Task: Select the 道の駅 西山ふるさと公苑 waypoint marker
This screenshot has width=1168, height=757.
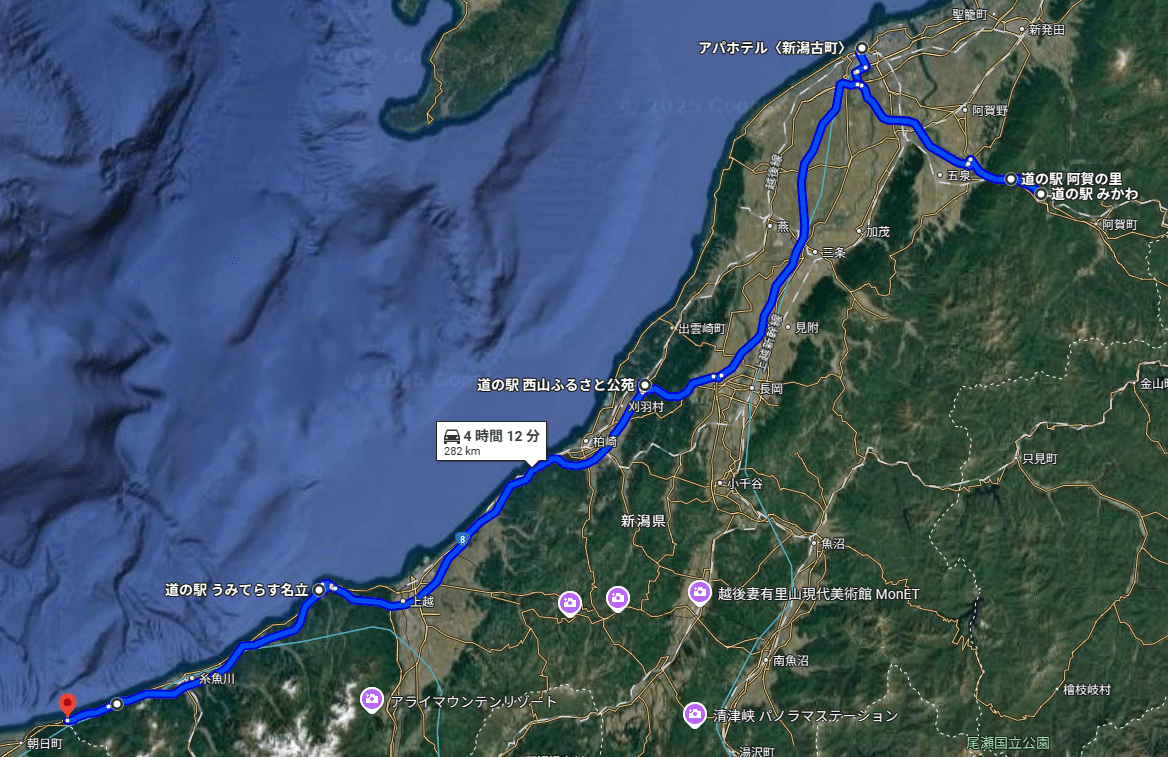Action: click(645, 385)
